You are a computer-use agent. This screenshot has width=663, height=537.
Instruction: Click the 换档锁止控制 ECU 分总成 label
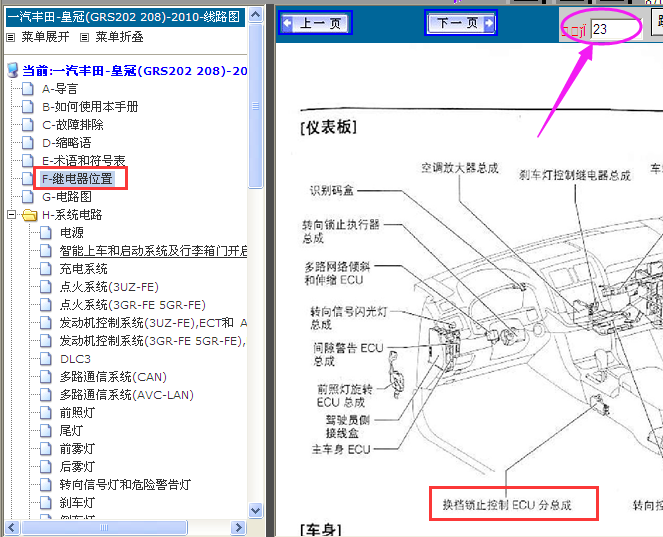(507, 505)
